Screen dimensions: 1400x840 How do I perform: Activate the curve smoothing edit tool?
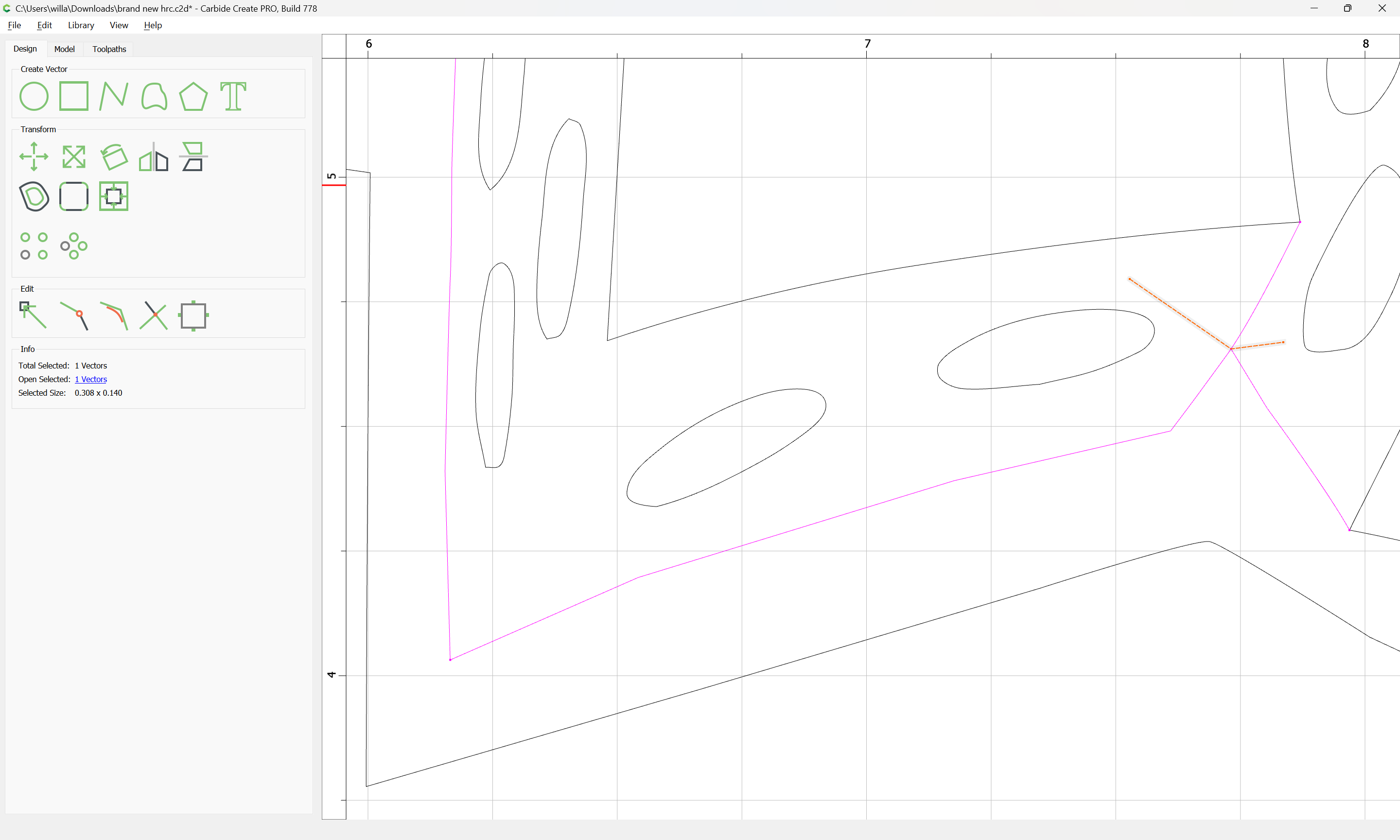point(114,315)
